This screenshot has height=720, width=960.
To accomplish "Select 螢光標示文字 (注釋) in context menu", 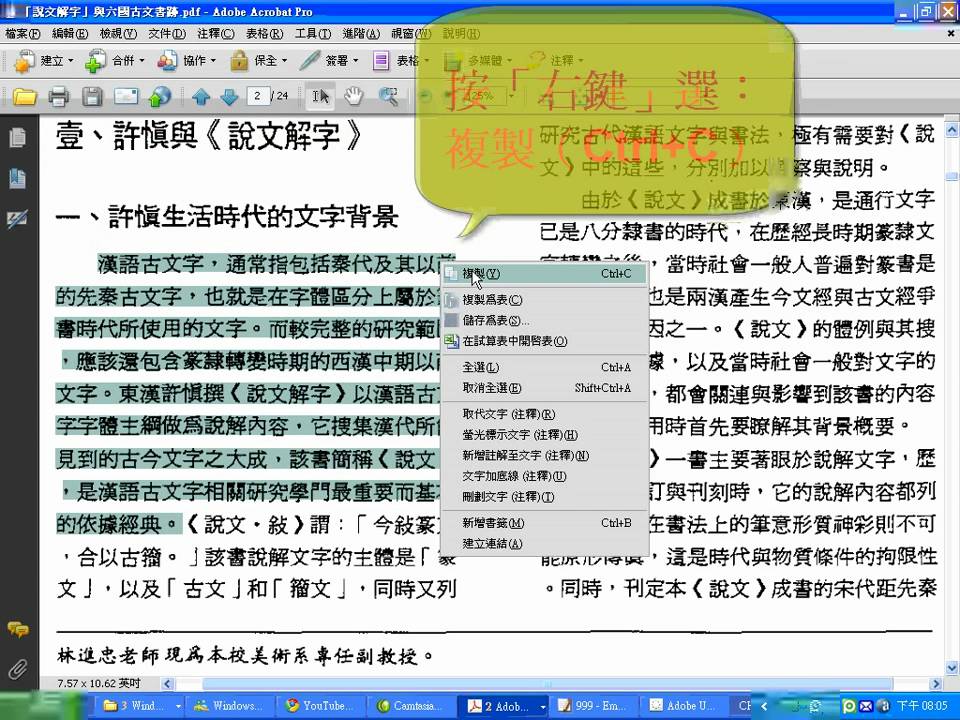I will (544, 435).
